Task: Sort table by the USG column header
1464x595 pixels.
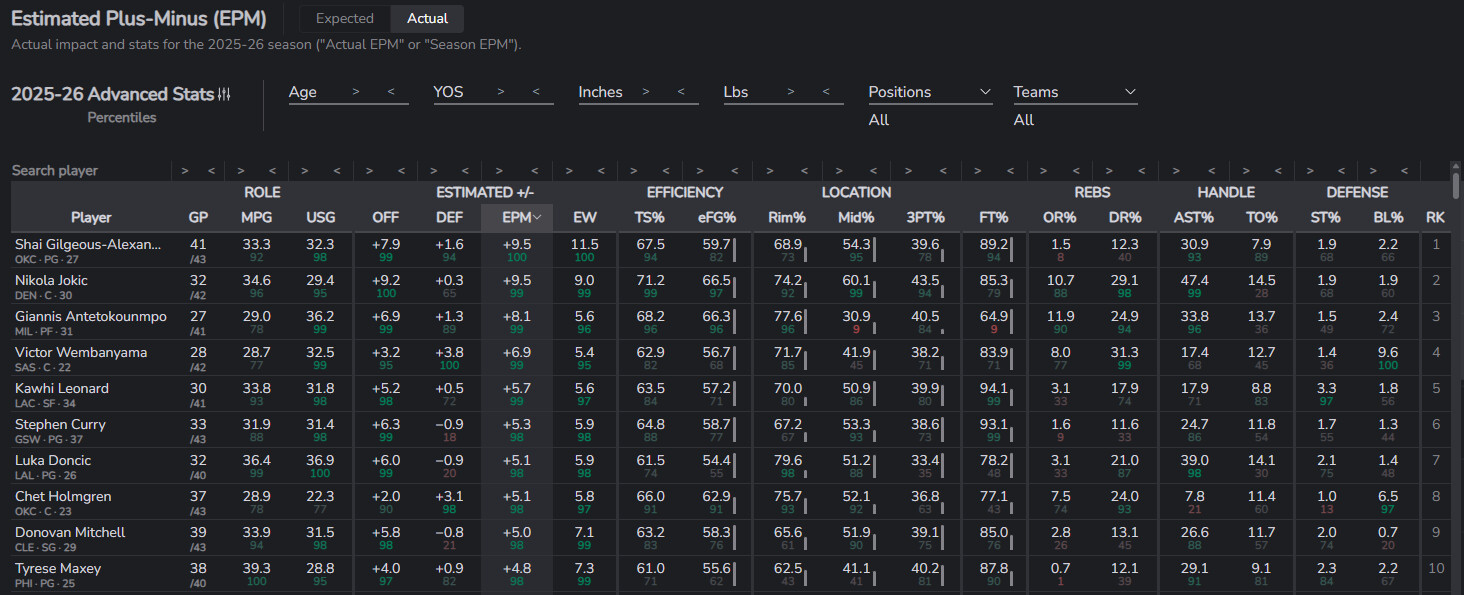Action: [x=321, y=217]
